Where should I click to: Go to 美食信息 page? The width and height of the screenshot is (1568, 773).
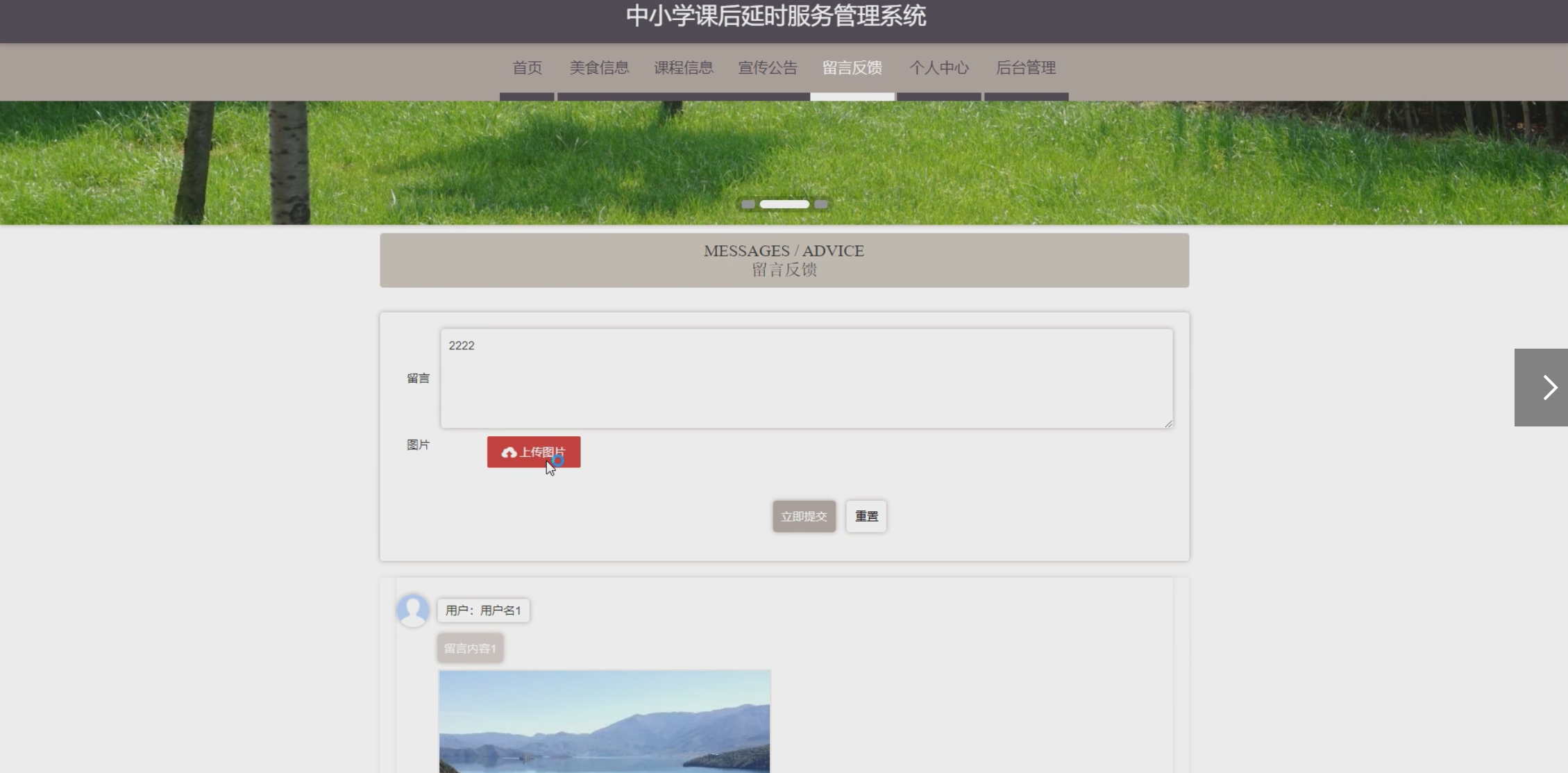[x=599, y=68]
